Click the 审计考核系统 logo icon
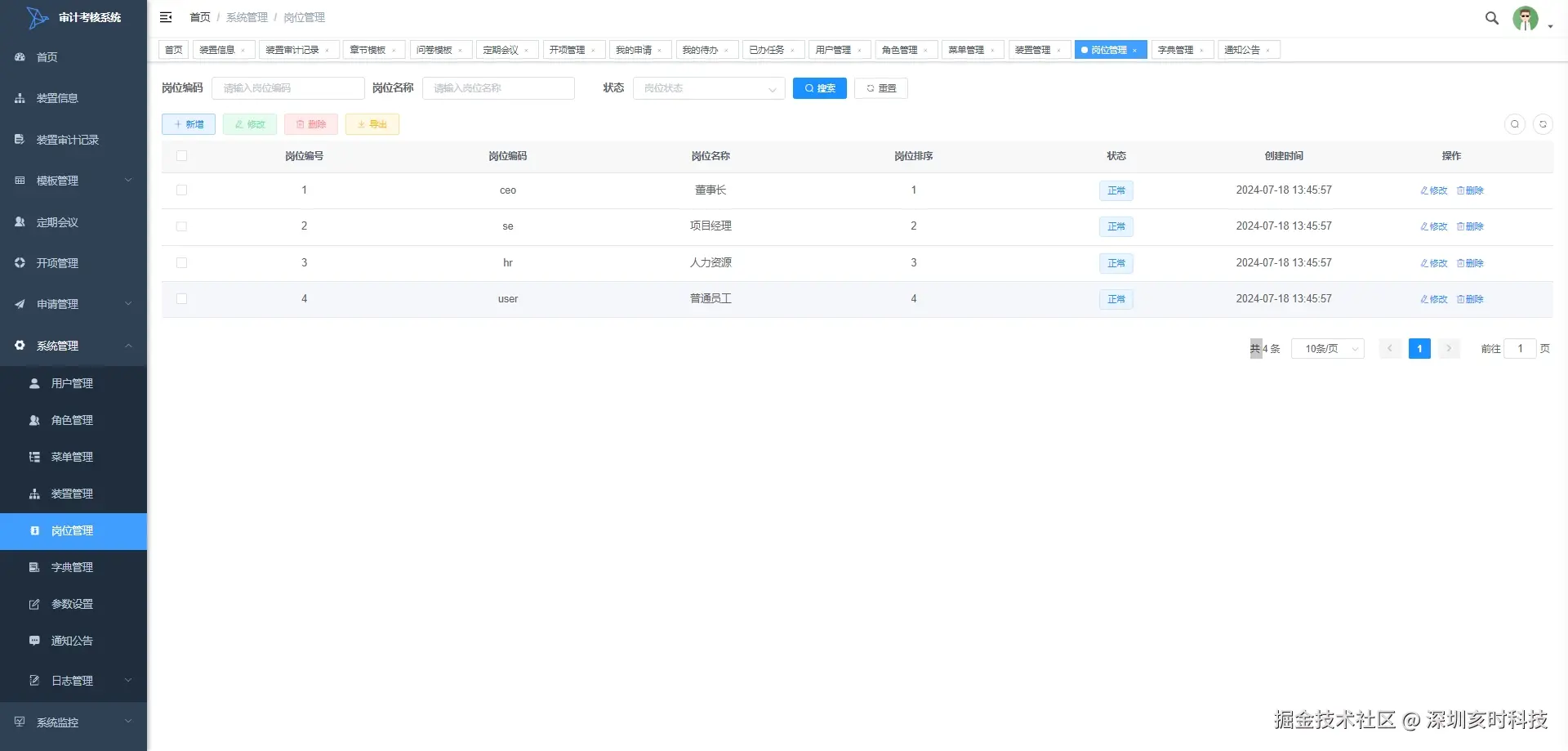 [37, 17]
